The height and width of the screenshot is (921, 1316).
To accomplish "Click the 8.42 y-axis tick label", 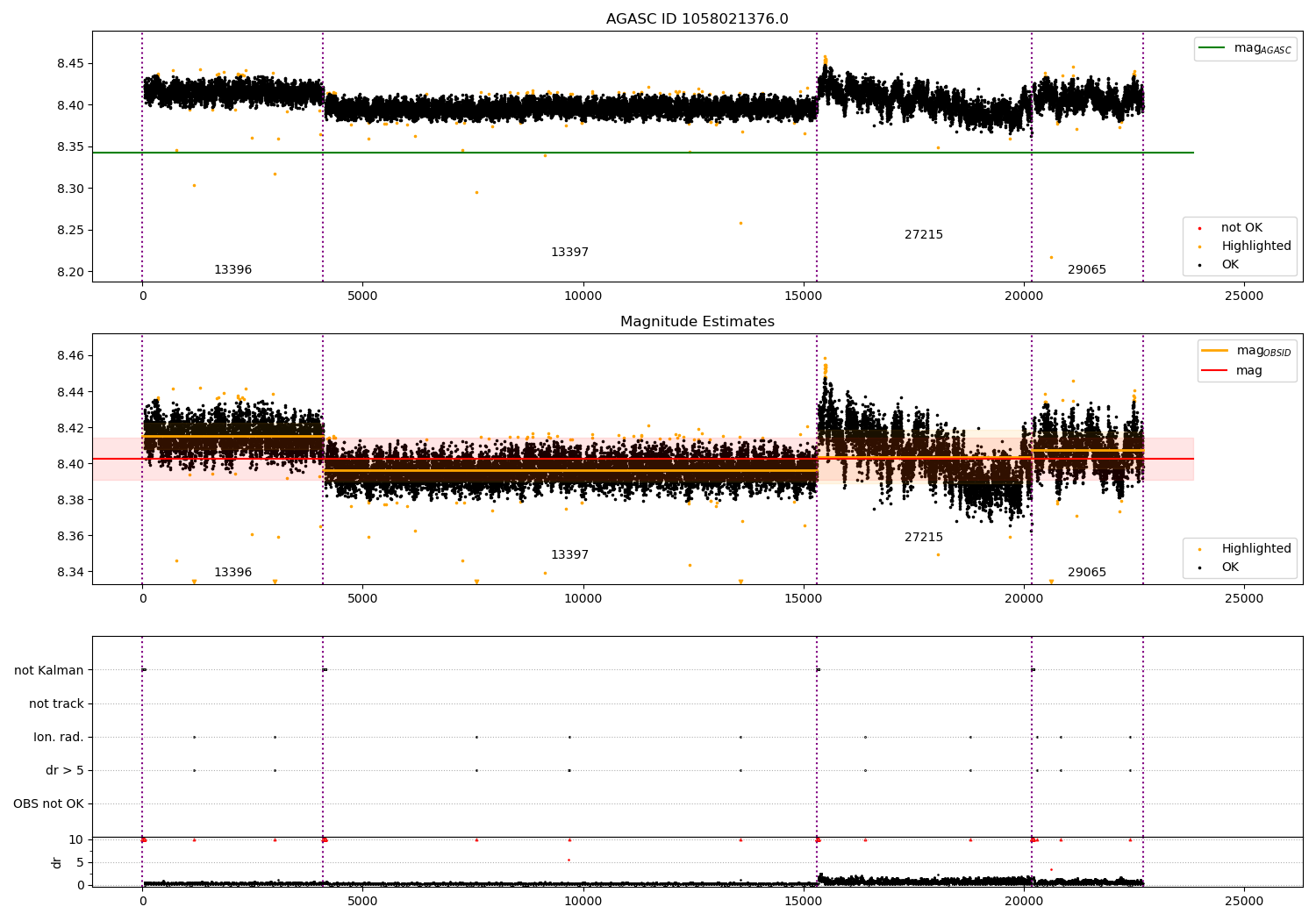I will pyautogui.click(x=69, y=428).
